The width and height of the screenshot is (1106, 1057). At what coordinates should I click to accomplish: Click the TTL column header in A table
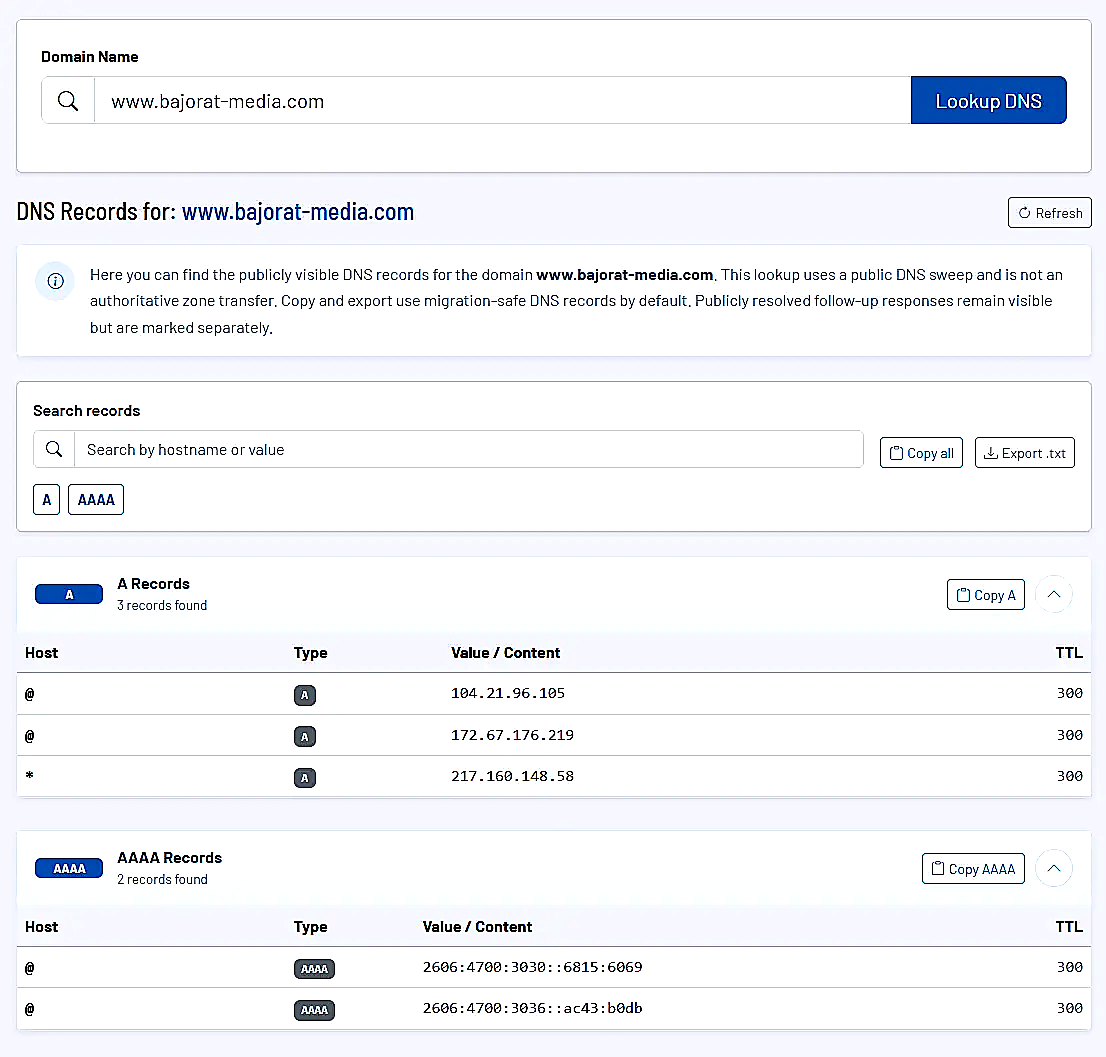[x=1069, y=652]
